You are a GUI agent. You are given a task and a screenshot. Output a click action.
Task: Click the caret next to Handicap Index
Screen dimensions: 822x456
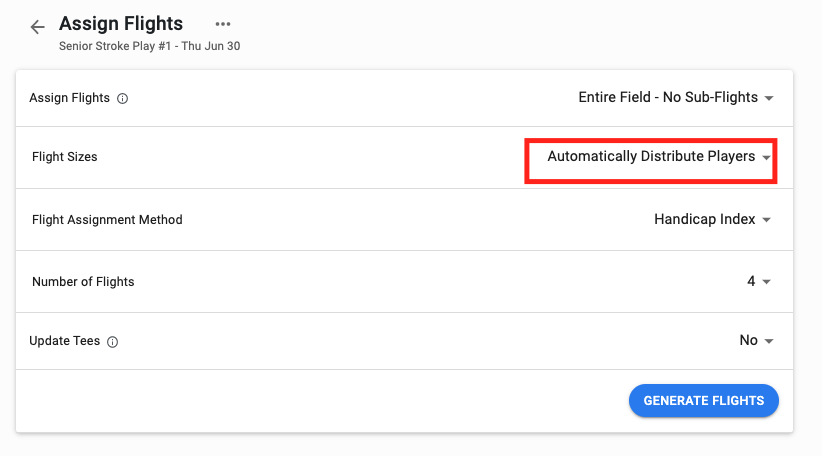[x=767, y=220]
